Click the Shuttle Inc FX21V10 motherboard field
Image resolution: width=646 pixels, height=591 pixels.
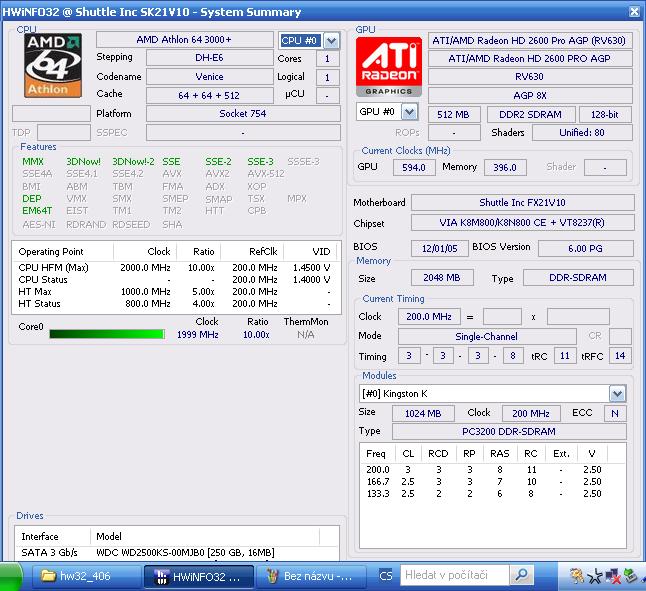coord(522,203)
